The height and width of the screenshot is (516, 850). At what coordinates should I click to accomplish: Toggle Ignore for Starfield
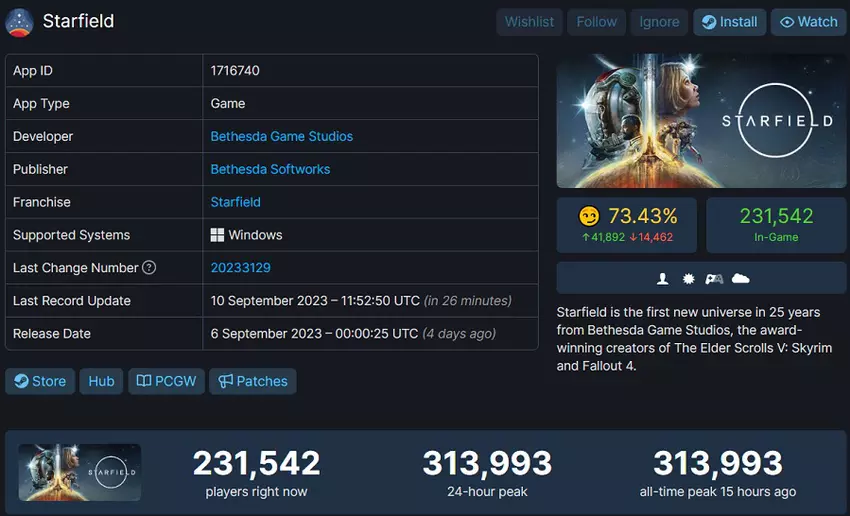[x=659, y=22]
